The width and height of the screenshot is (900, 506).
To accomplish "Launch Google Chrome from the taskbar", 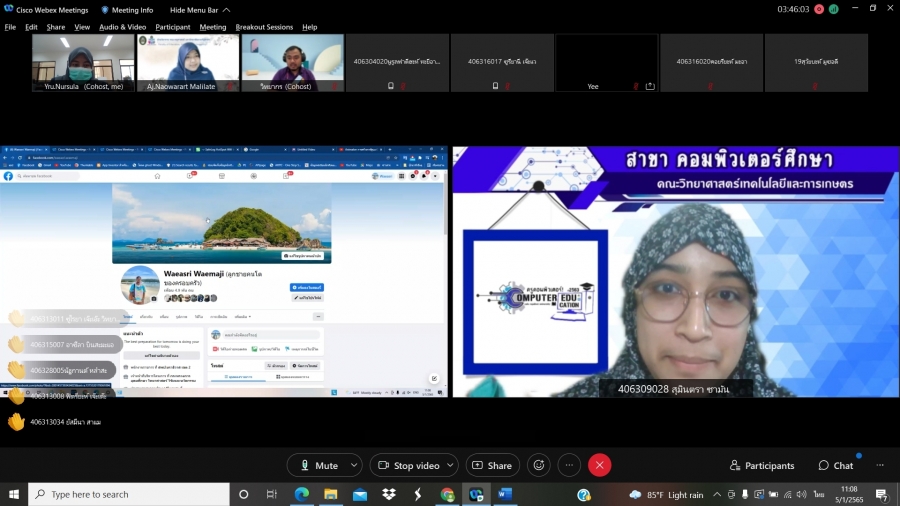I will (x=447, y=494).
